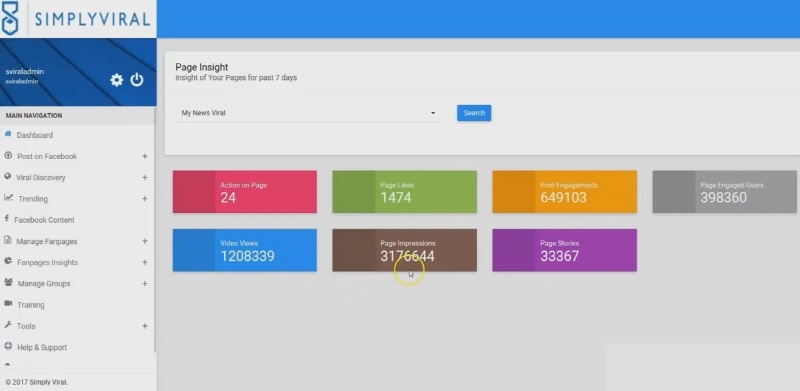800x391 pixels.
Task: Open the My News Viral page dropdown
Action: 308,113
